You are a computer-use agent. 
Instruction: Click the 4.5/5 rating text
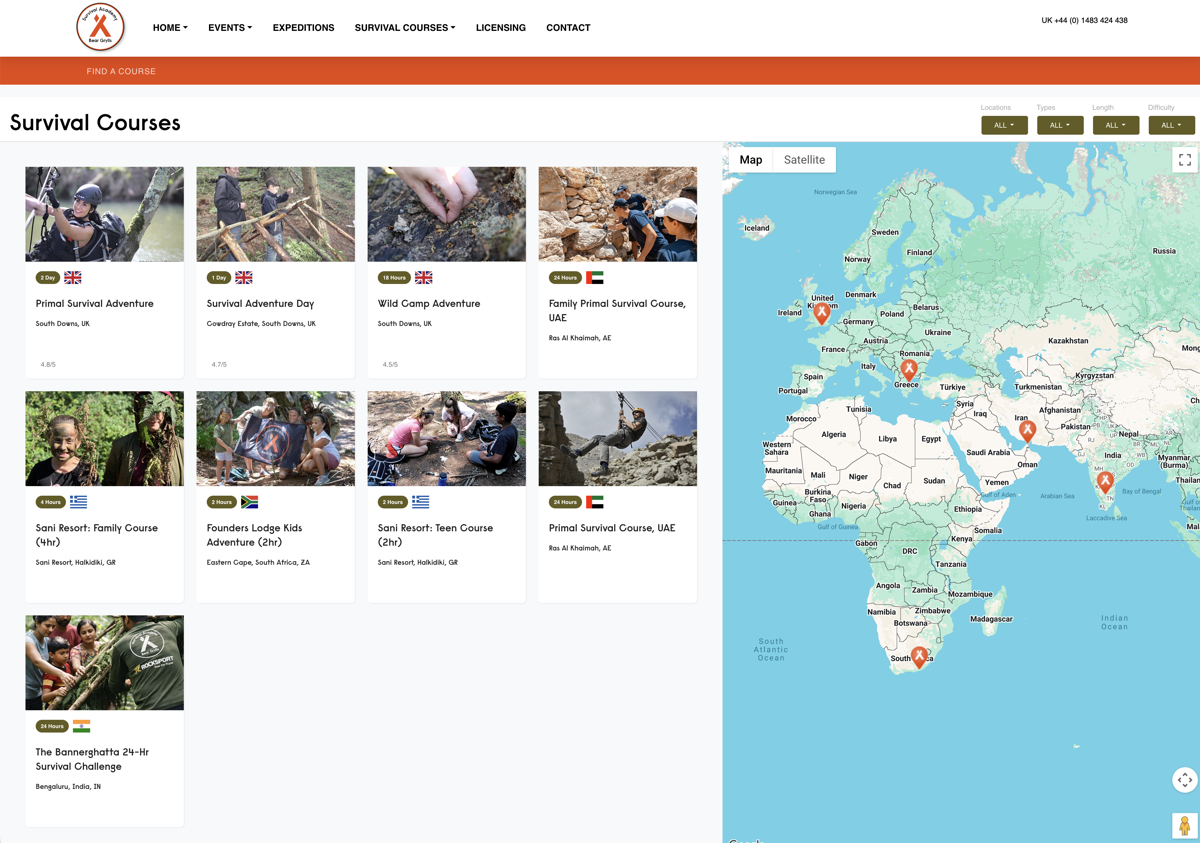(x=390, y=365)
